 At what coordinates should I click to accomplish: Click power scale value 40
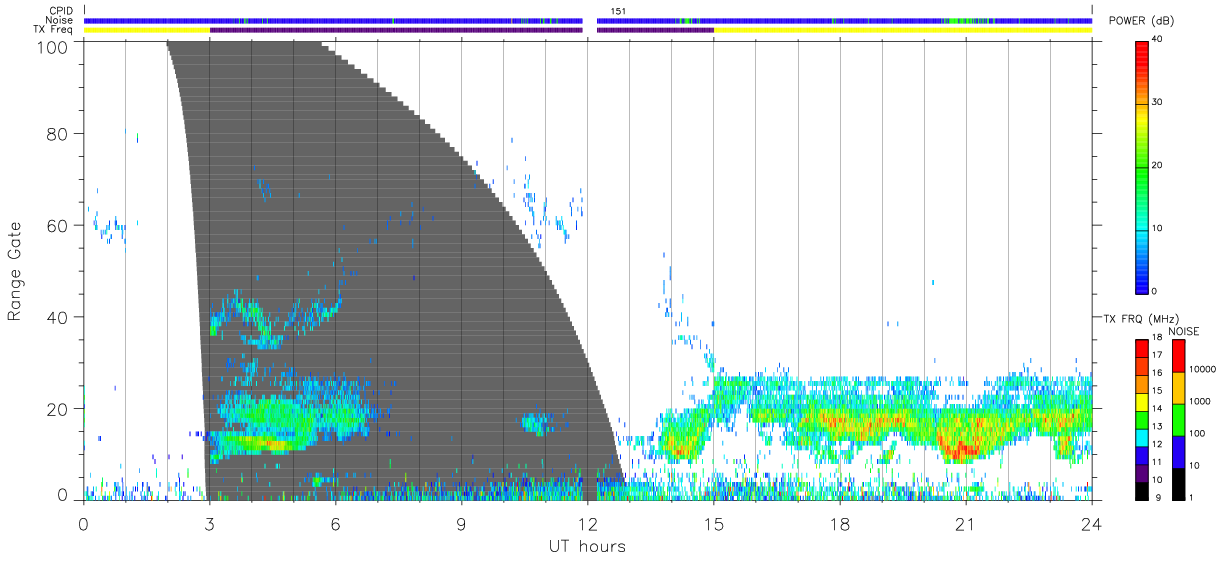tap(1159, 39)
